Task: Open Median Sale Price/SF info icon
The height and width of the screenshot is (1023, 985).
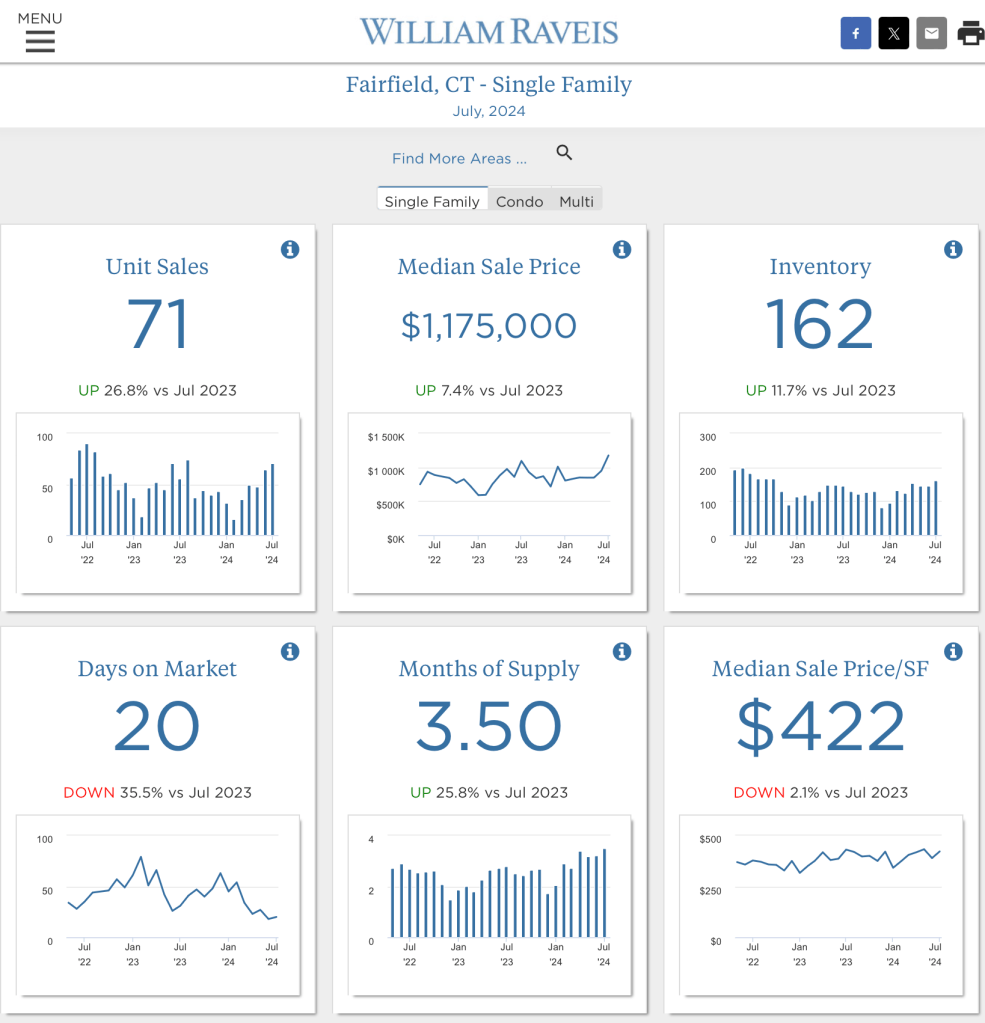Action: (x=953, y=651)
